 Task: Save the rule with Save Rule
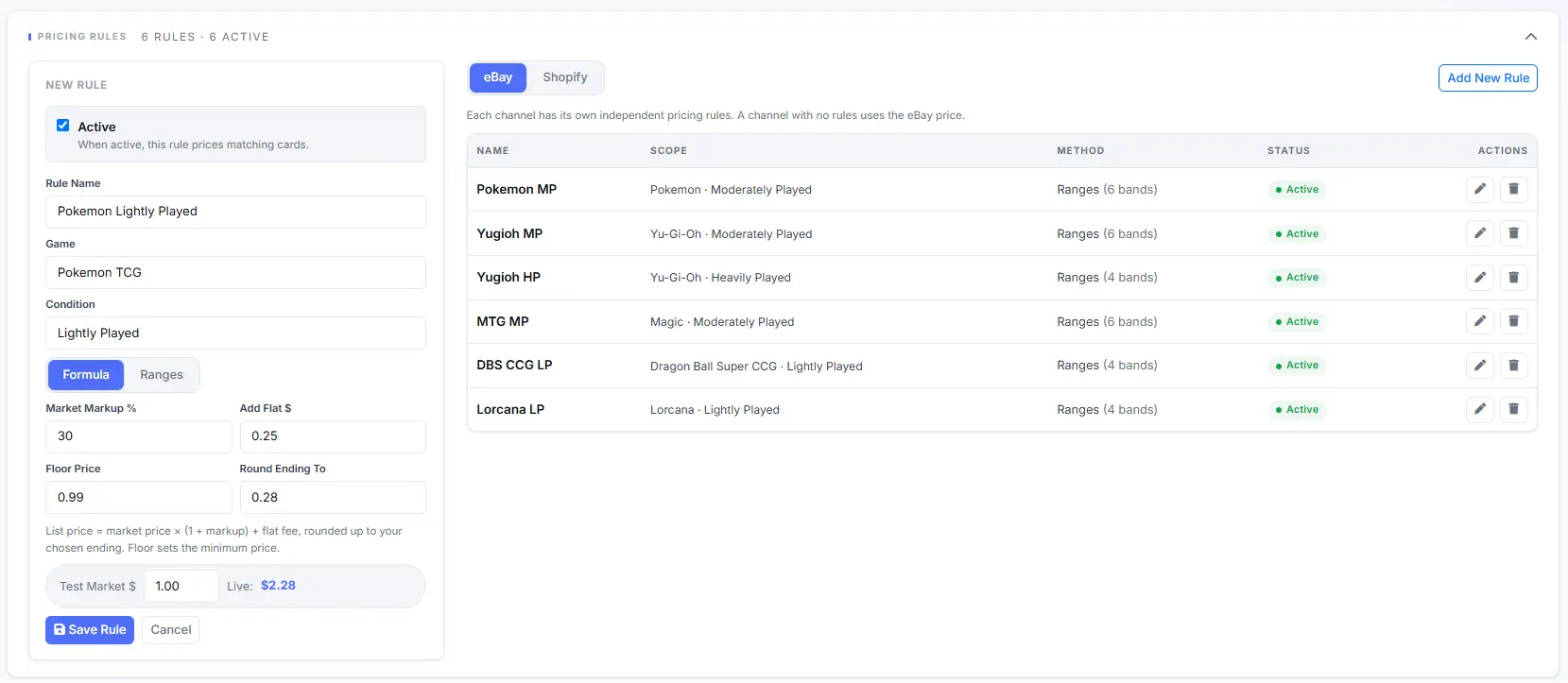90,630
